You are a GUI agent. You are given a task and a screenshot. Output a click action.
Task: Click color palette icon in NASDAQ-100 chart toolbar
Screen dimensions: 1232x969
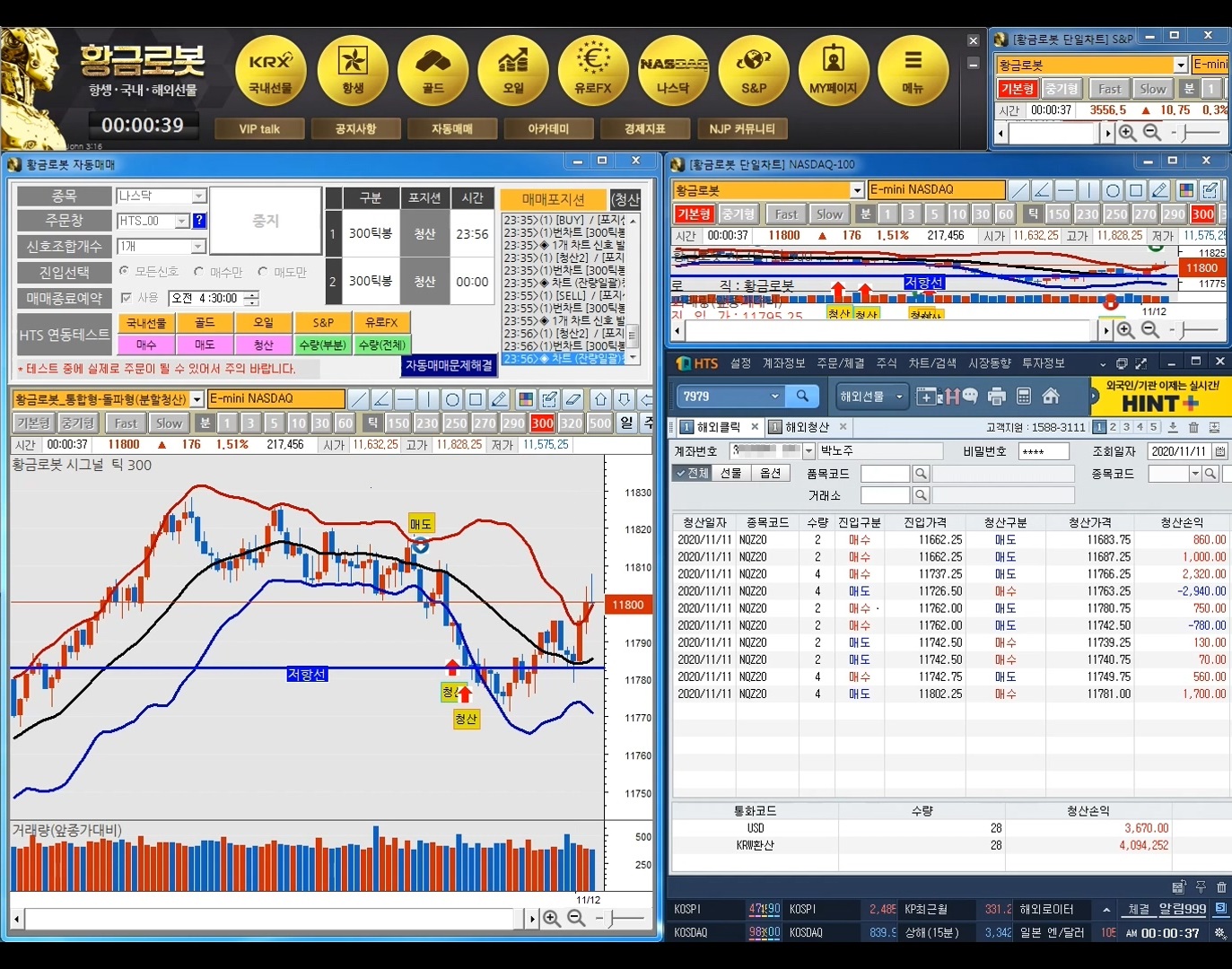click(x=1186, y=190)
